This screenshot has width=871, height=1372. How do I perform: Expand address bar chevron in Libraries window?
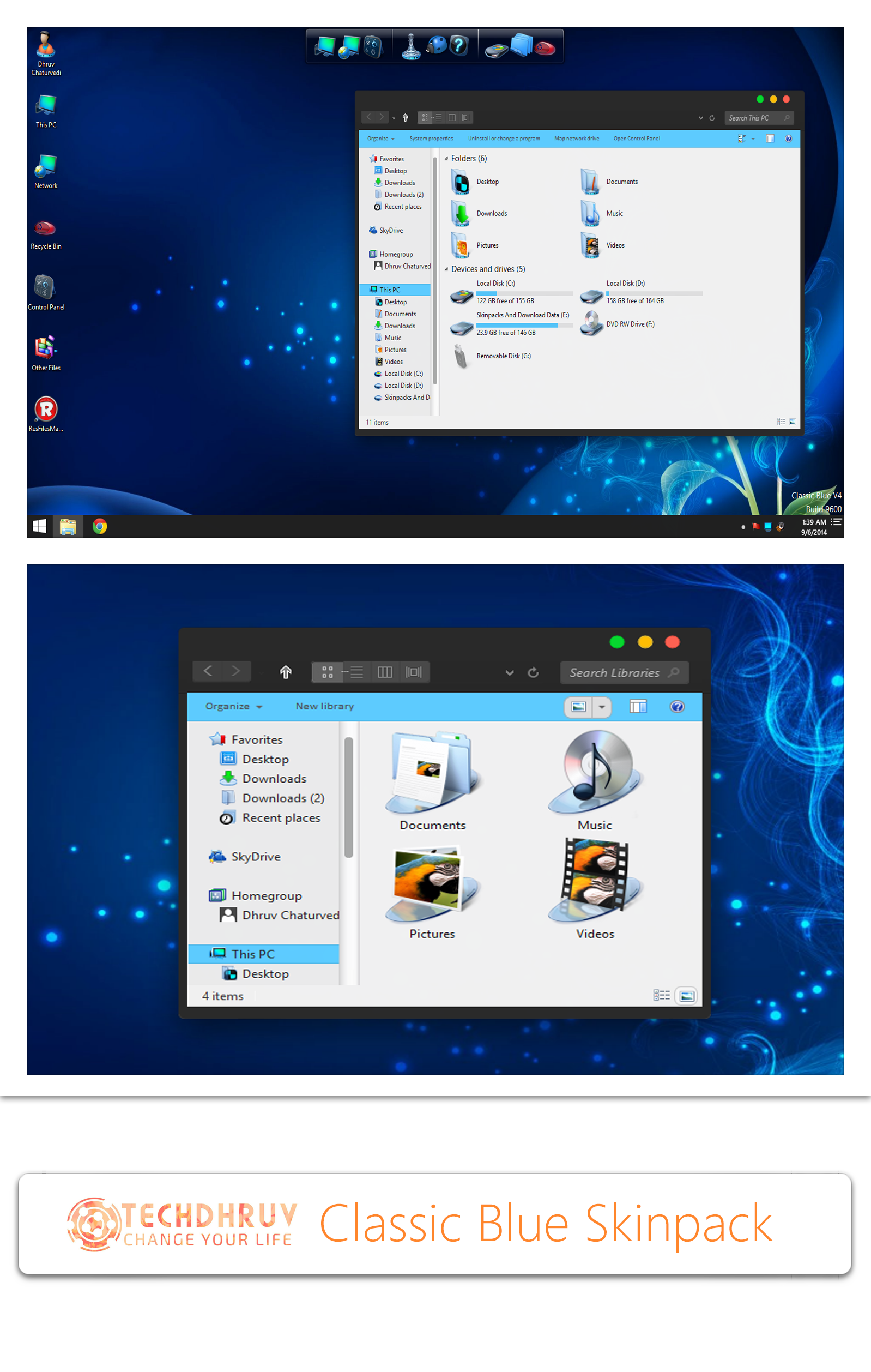[x=510, y=673]
